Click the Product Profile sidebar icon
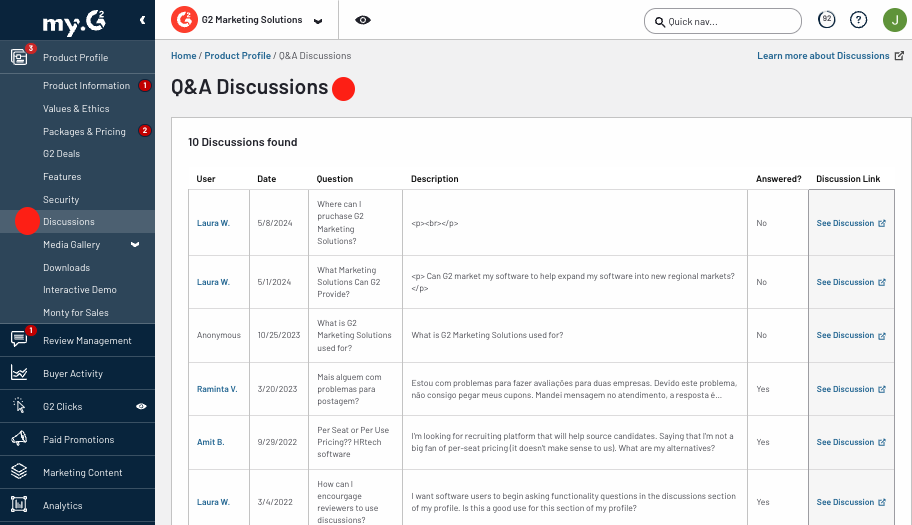The width and height of the screenshot is (912, 525). click(19, 57)
